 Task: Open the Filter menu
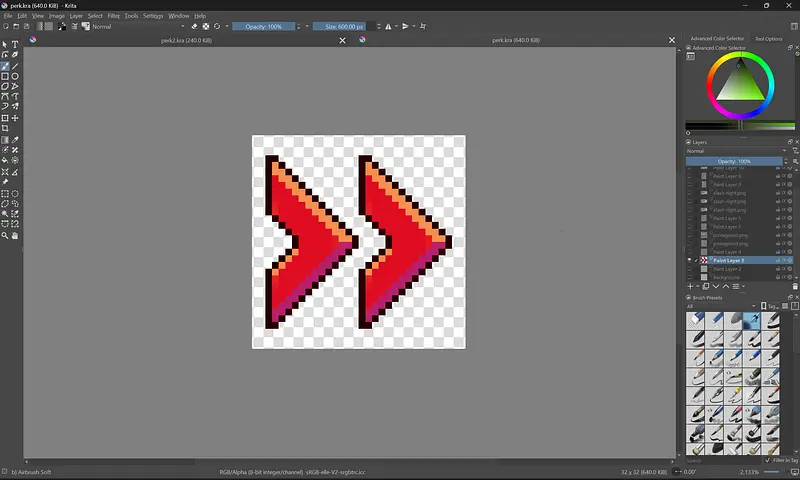pos(114,16)
